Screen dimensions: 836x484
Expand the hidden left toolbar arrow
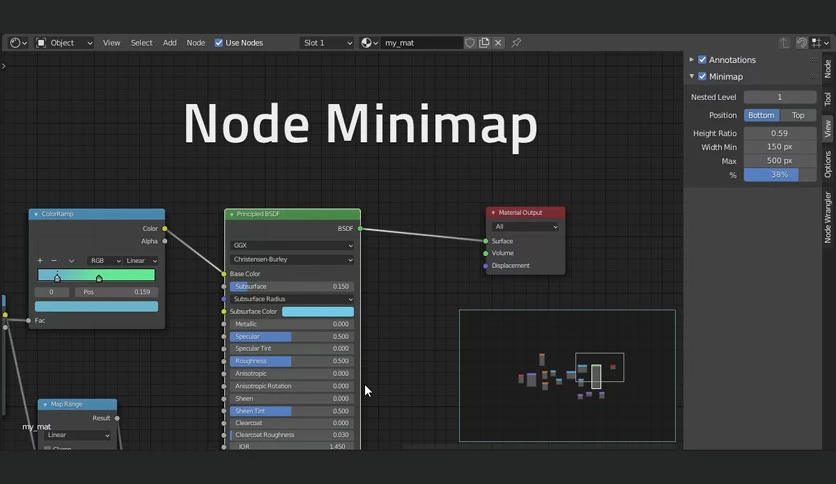click(x=4, y=66)
